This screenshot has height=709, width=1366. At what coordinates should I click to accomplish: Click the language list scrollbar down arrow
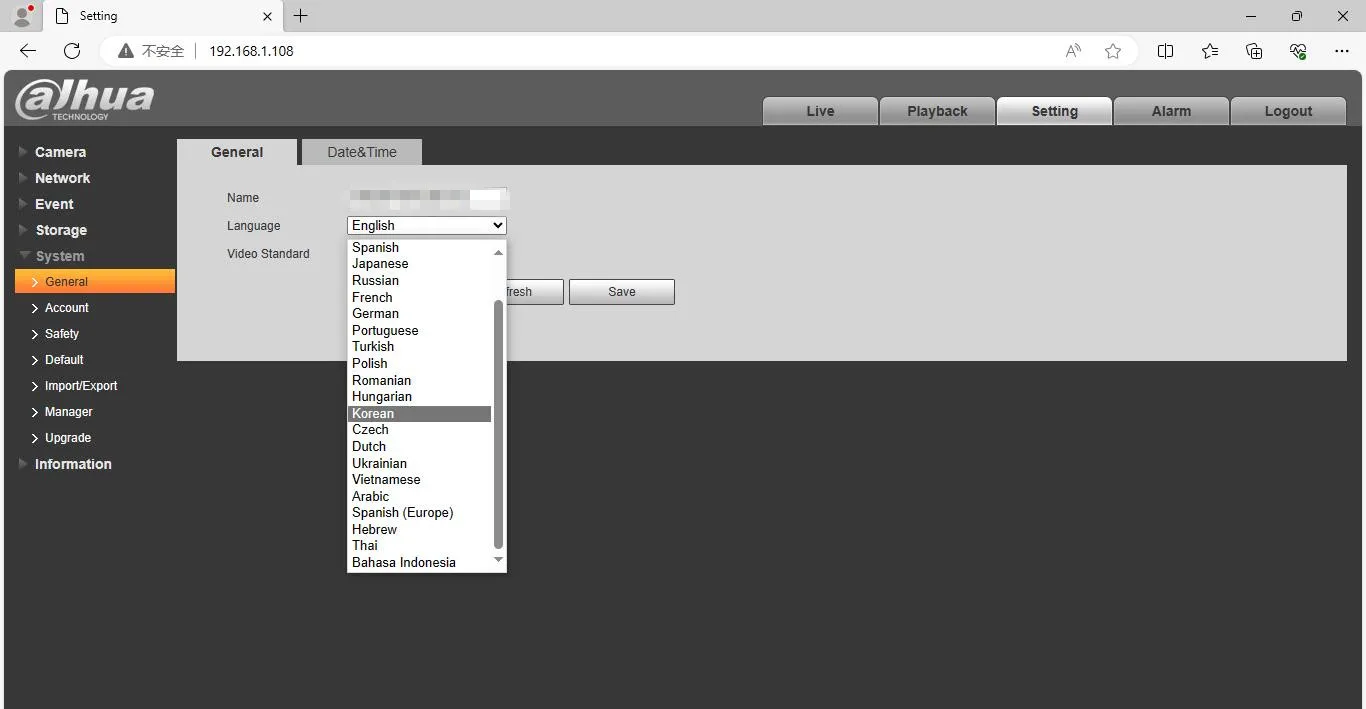coord(499,560)
